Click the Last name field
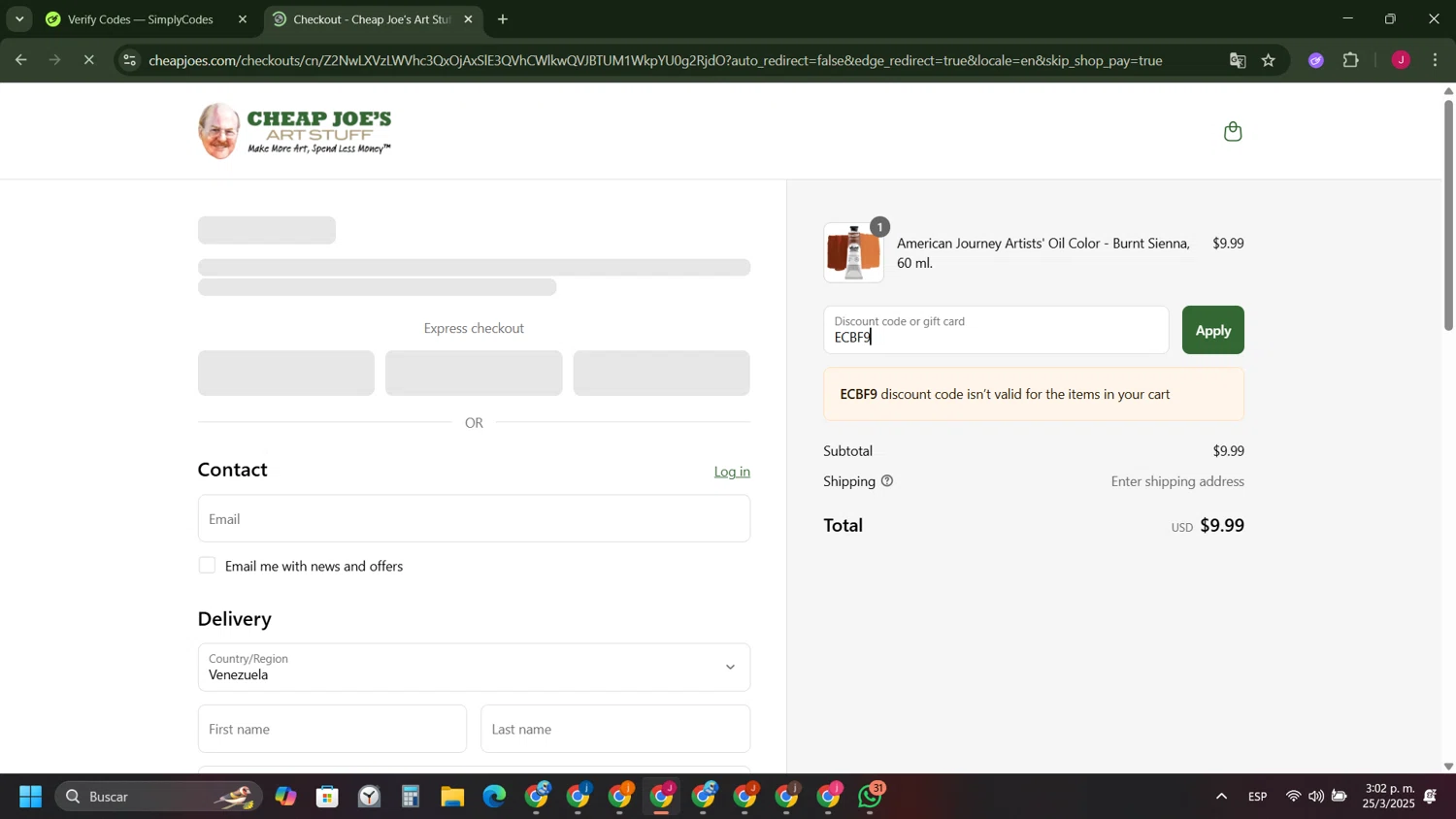Screen dimensions: 1456x819 [x=615, y=729]
